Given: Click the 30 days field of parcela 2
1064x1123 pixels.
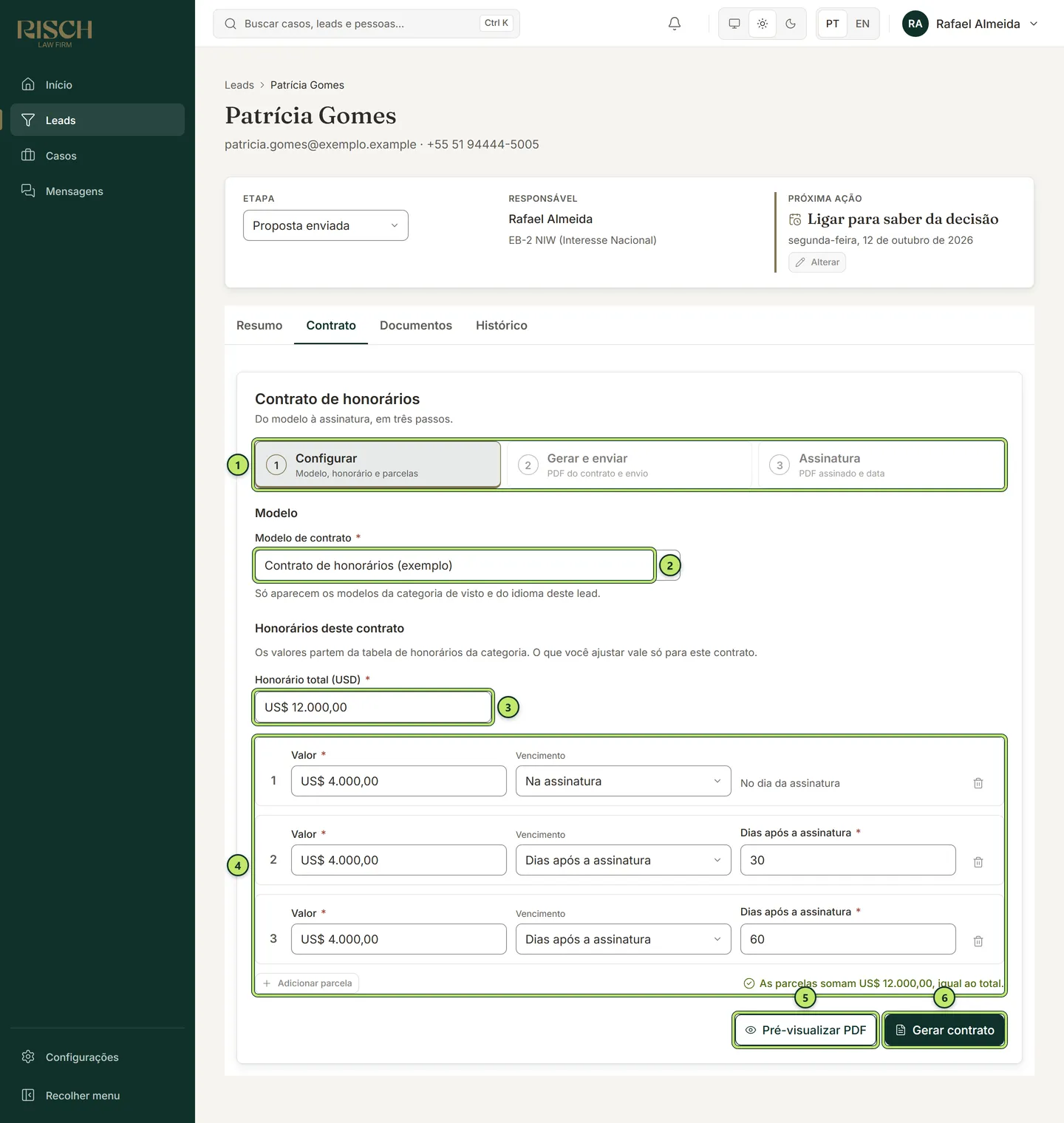Looking at the screenshot, I should tap(848, 860).
